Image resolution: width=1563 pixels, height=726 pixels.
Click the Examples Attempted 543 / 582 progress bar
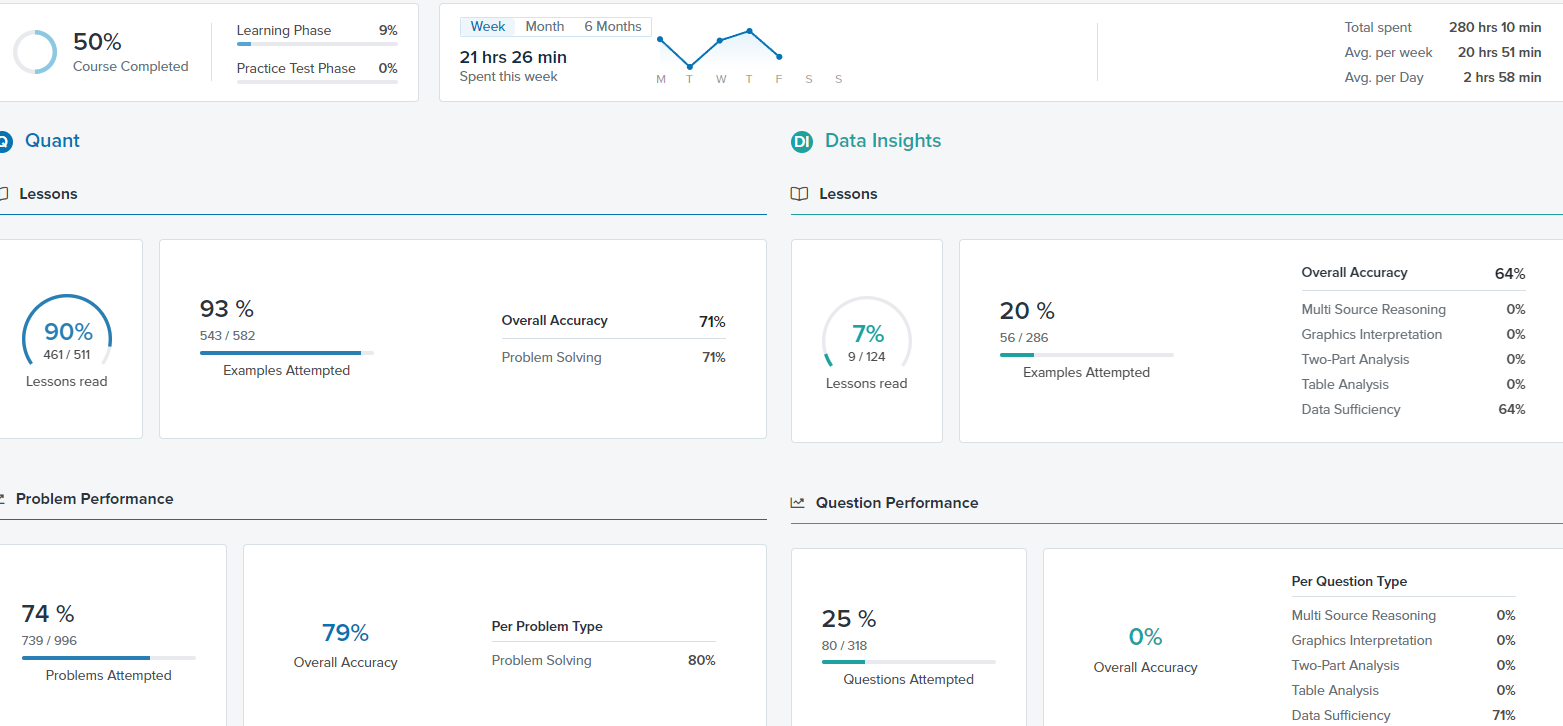click(287, 353)
